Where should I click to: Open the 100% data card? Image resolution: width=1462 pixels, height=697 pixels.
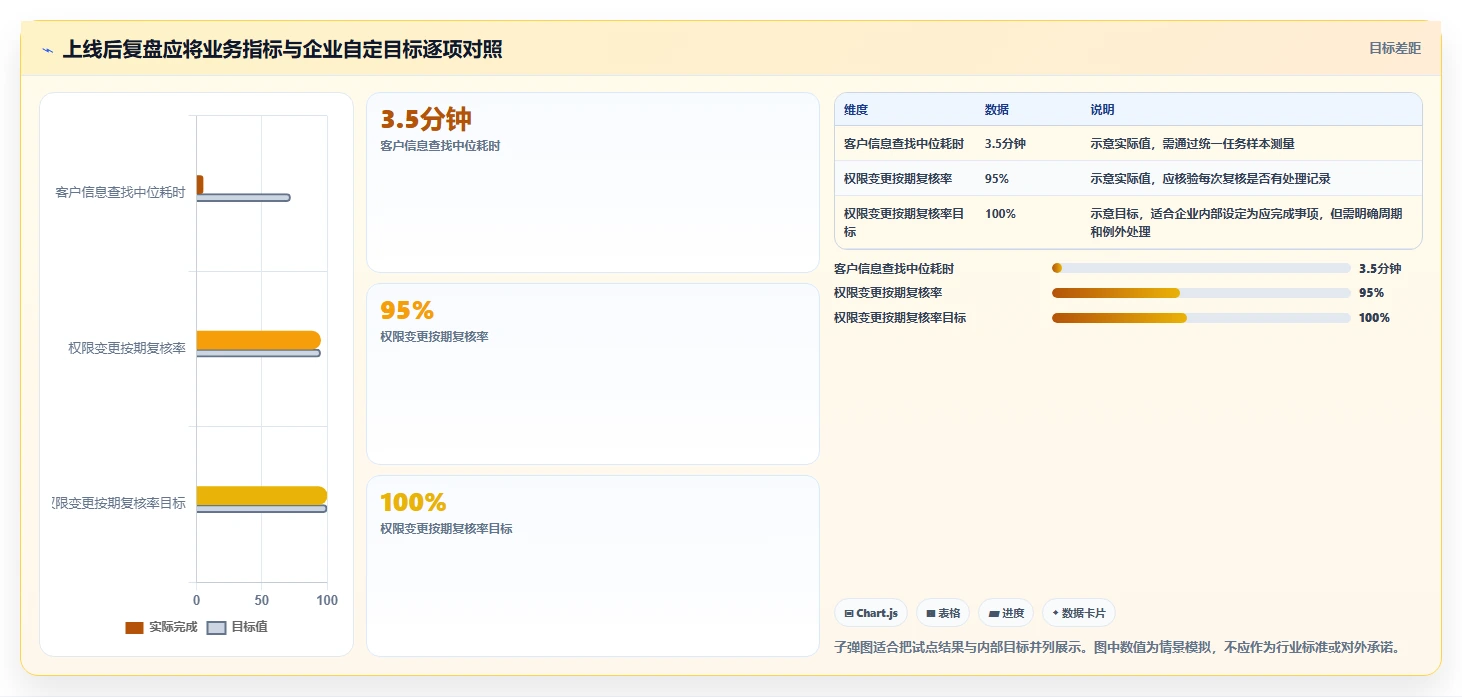tap(593, 566)
